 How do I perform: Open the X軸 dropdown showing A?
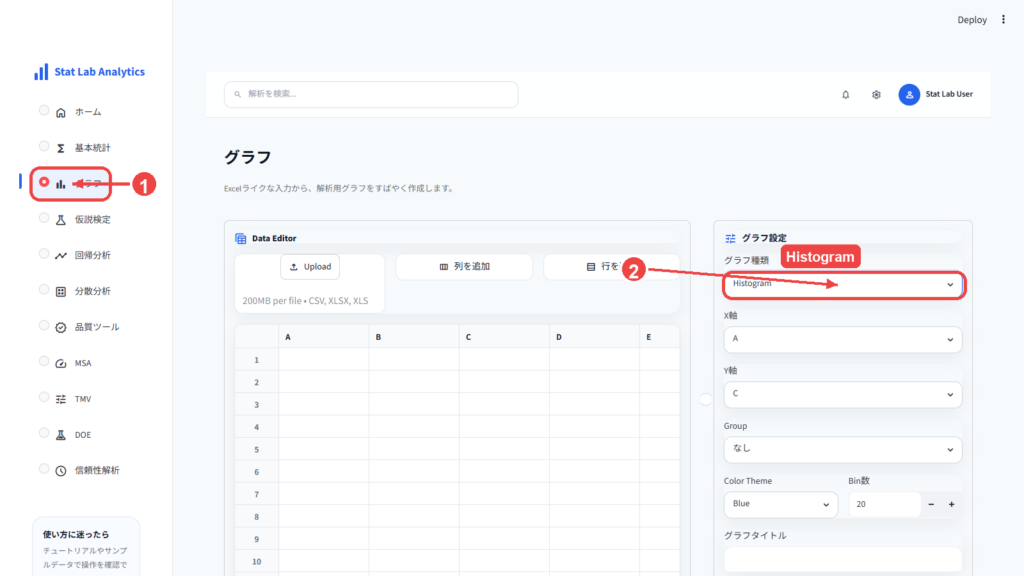point(842,340)
